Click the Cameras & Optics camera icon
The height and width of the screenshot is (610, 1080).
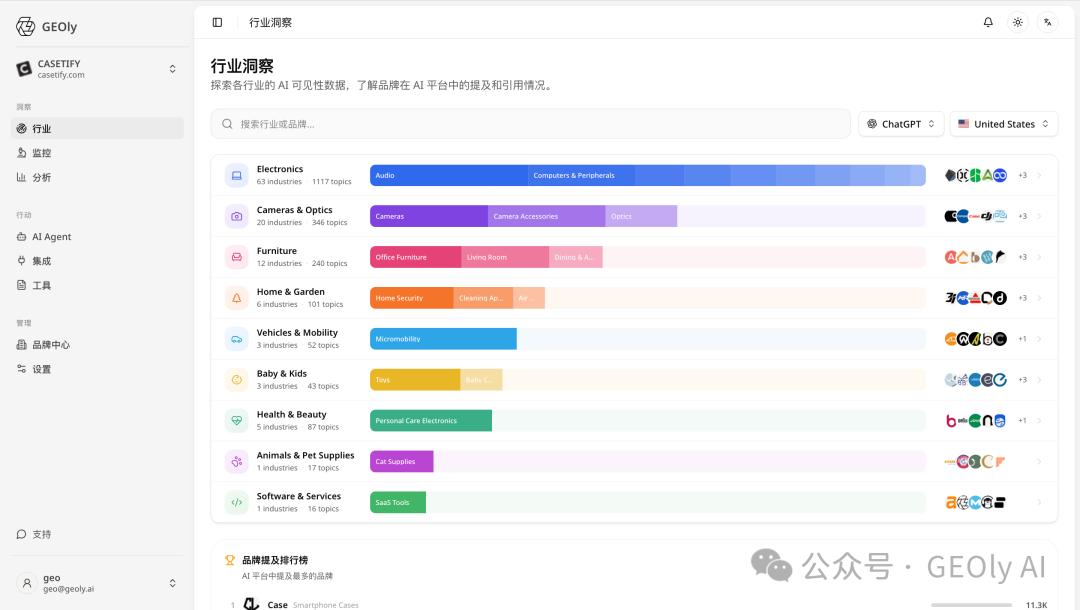236,216
